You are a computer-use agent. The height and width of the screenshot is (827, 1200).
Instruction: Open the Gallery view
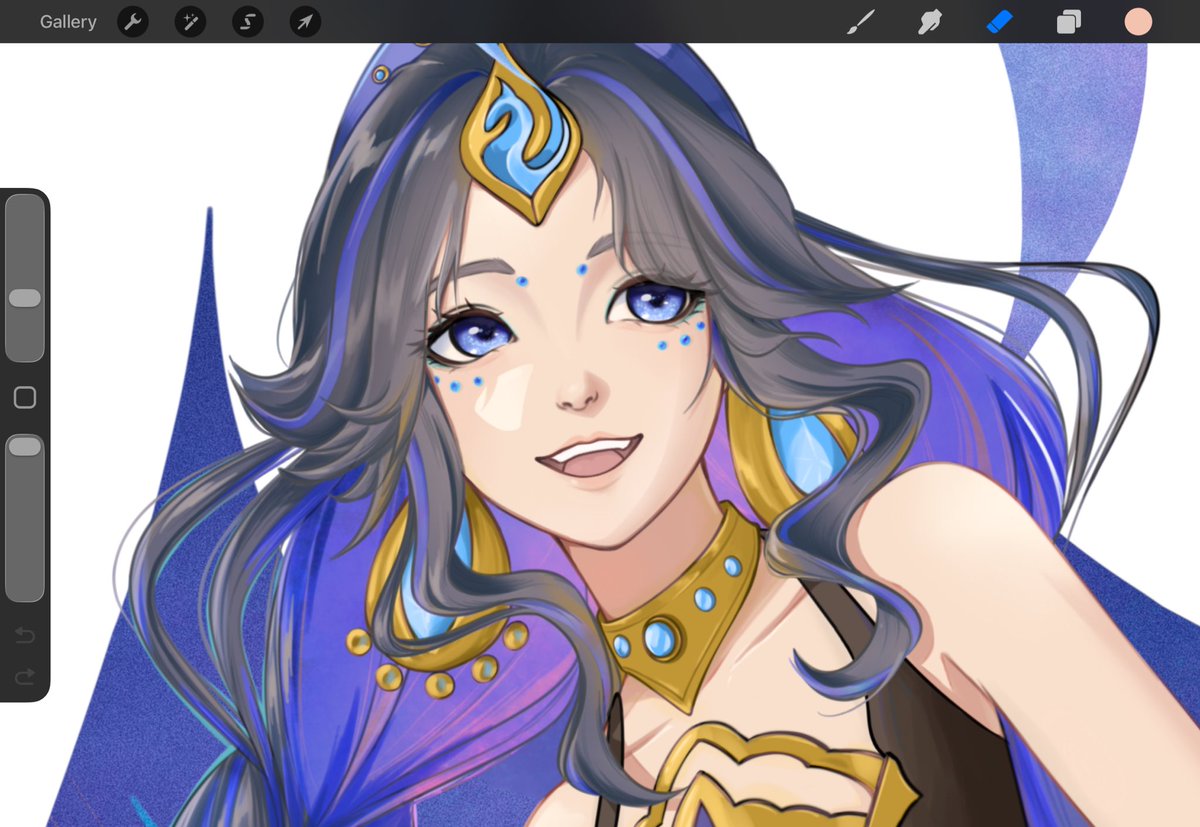(x=68, y=21)
